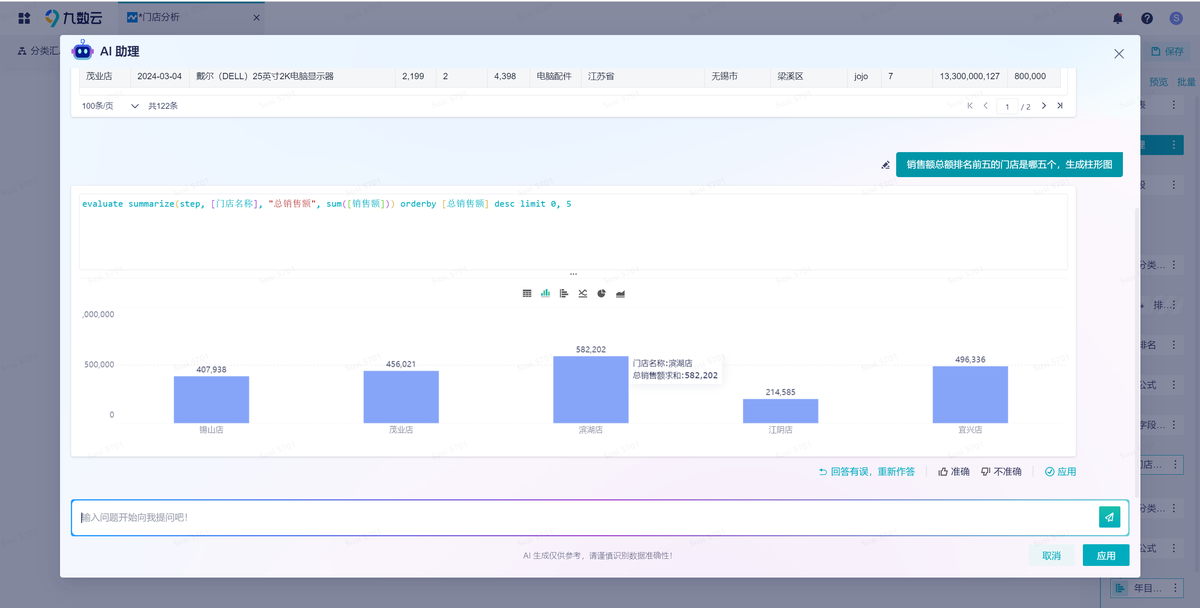Mark the answer as 准确 (thumbs up)
The height and width of the screenshot is (608, 1200).
point(954,472)
